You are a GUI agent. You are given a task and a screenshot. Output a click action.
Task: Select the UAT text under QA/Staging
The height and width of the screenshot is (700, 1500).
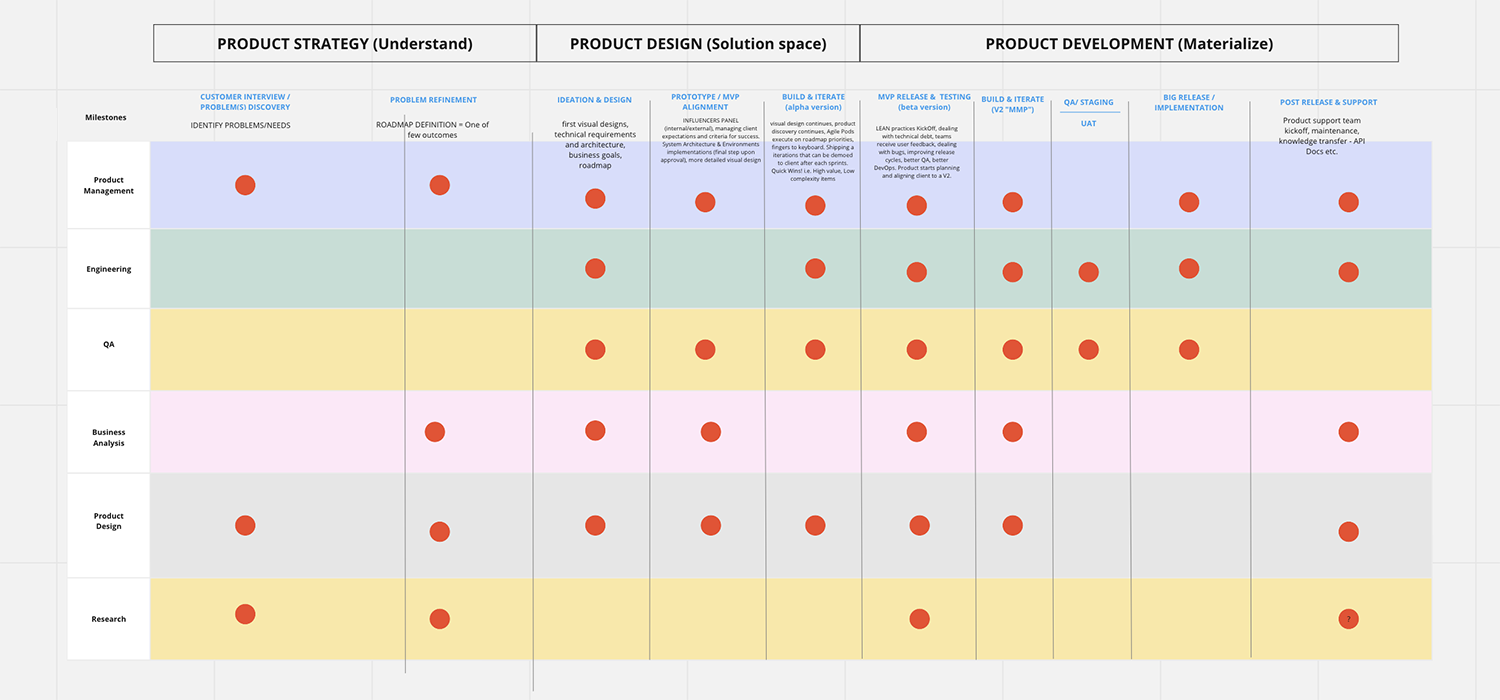[x=1089, y=124]
